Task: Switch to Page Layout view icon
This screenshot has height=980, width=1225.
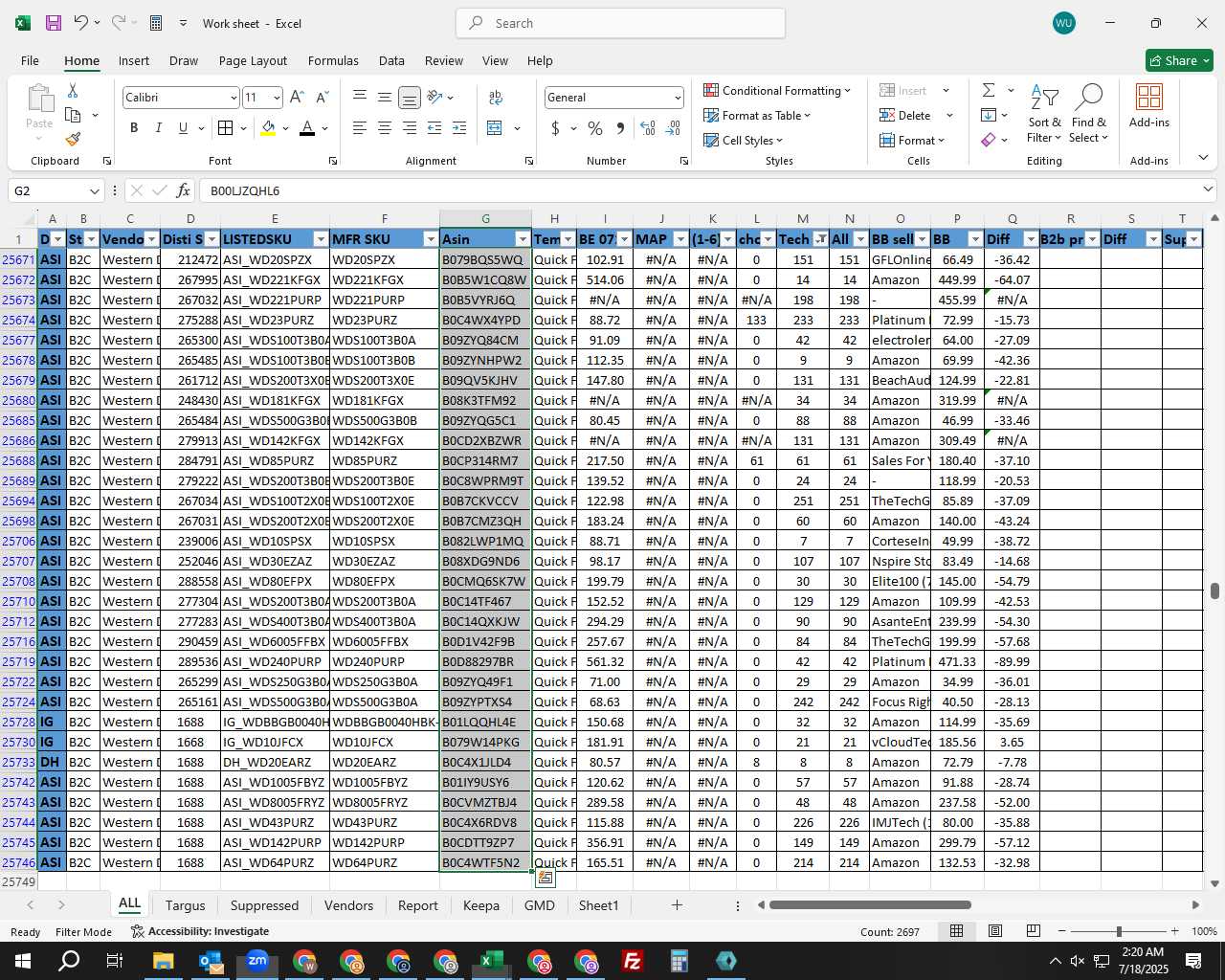Action: click(x=995, y=931)
